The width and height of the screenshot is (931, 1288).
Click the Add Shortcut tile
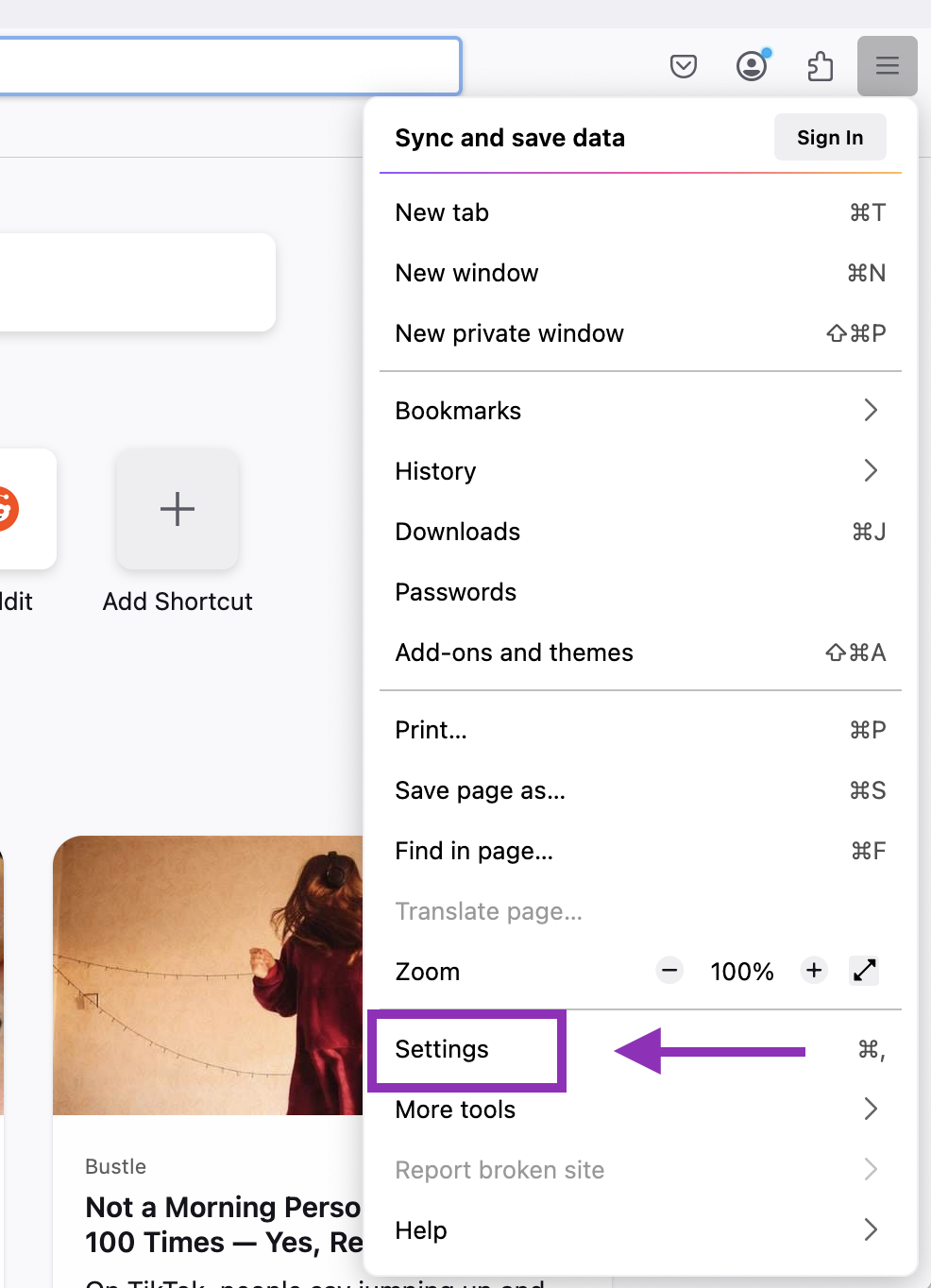(177, 510)
